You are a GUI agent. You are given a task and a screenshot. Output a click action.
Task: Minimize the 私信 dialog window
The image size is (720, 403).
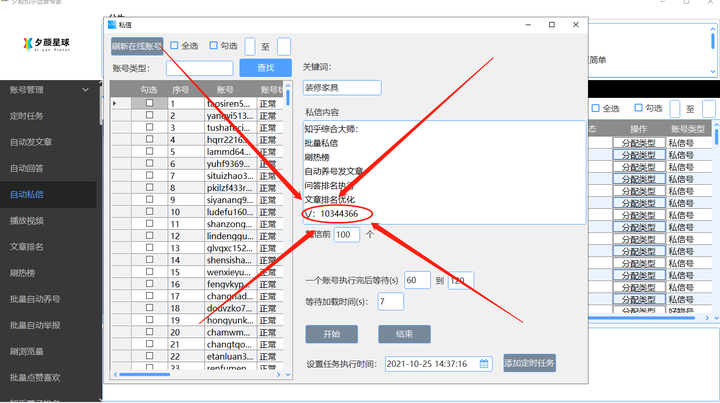click(x=528, y=25)
